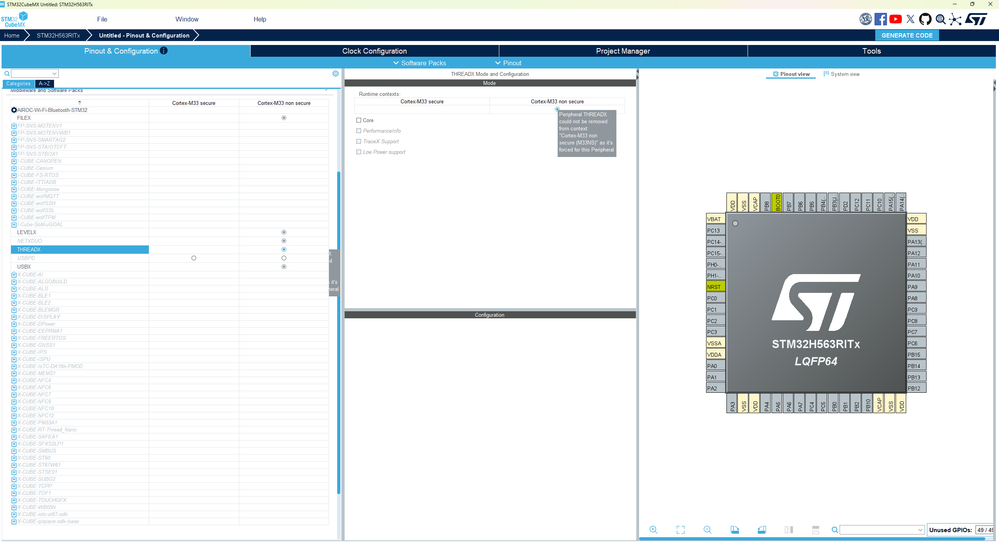Select USBX non secure radio button
Screen dimensions: 999x545
click(284, 266)
